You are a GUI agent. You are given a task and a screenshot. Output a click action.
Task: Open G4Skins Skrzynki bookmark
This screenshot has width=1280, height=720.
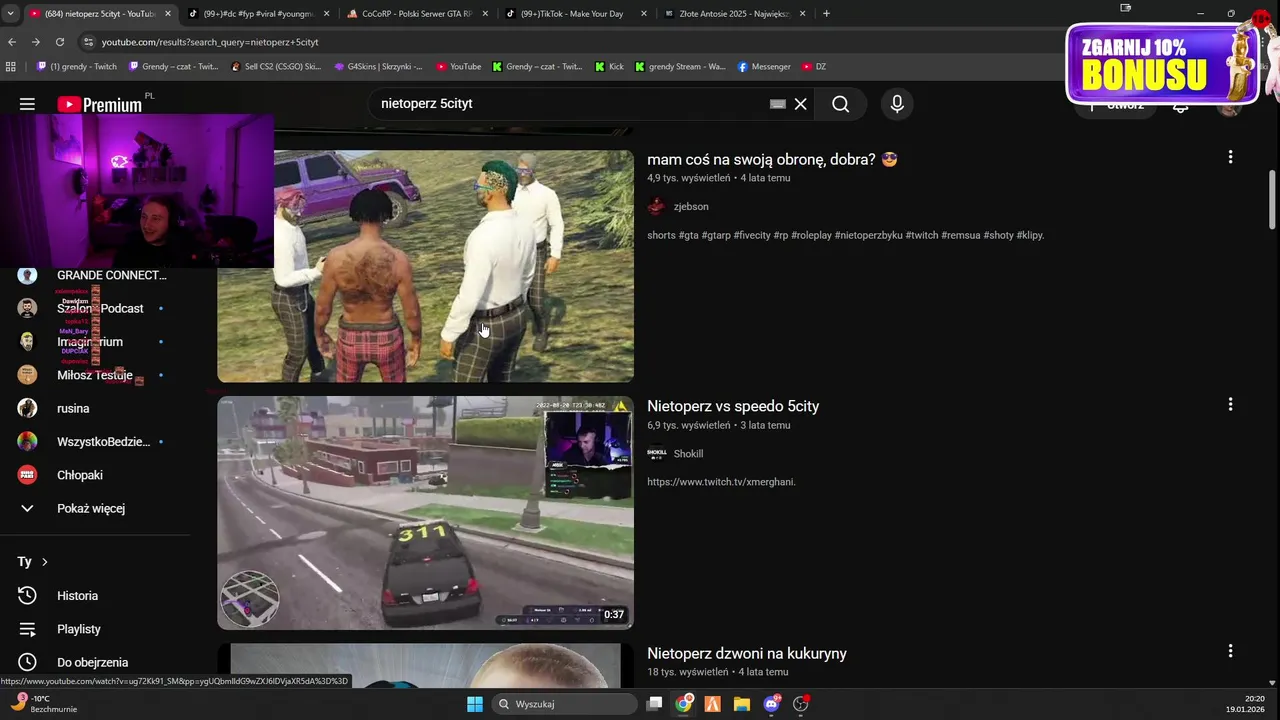coord(378,67)
